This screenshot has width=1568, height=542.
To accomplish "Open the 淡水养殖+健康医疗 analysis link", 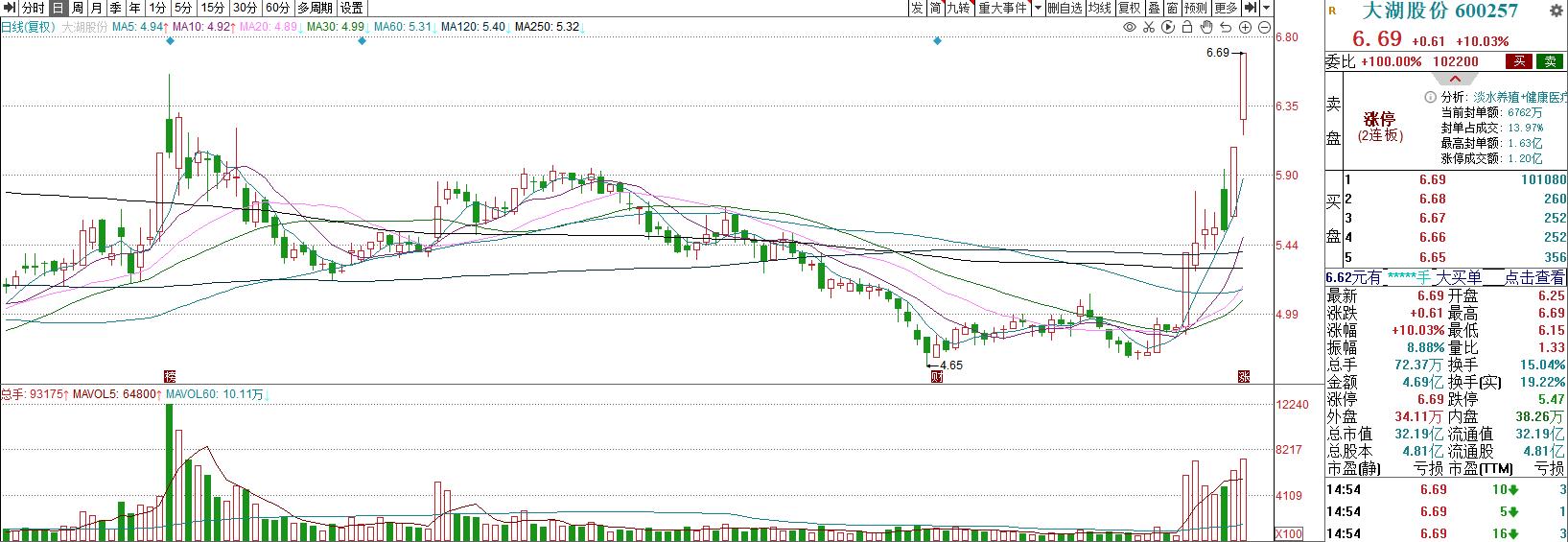I will point(1521,97).
